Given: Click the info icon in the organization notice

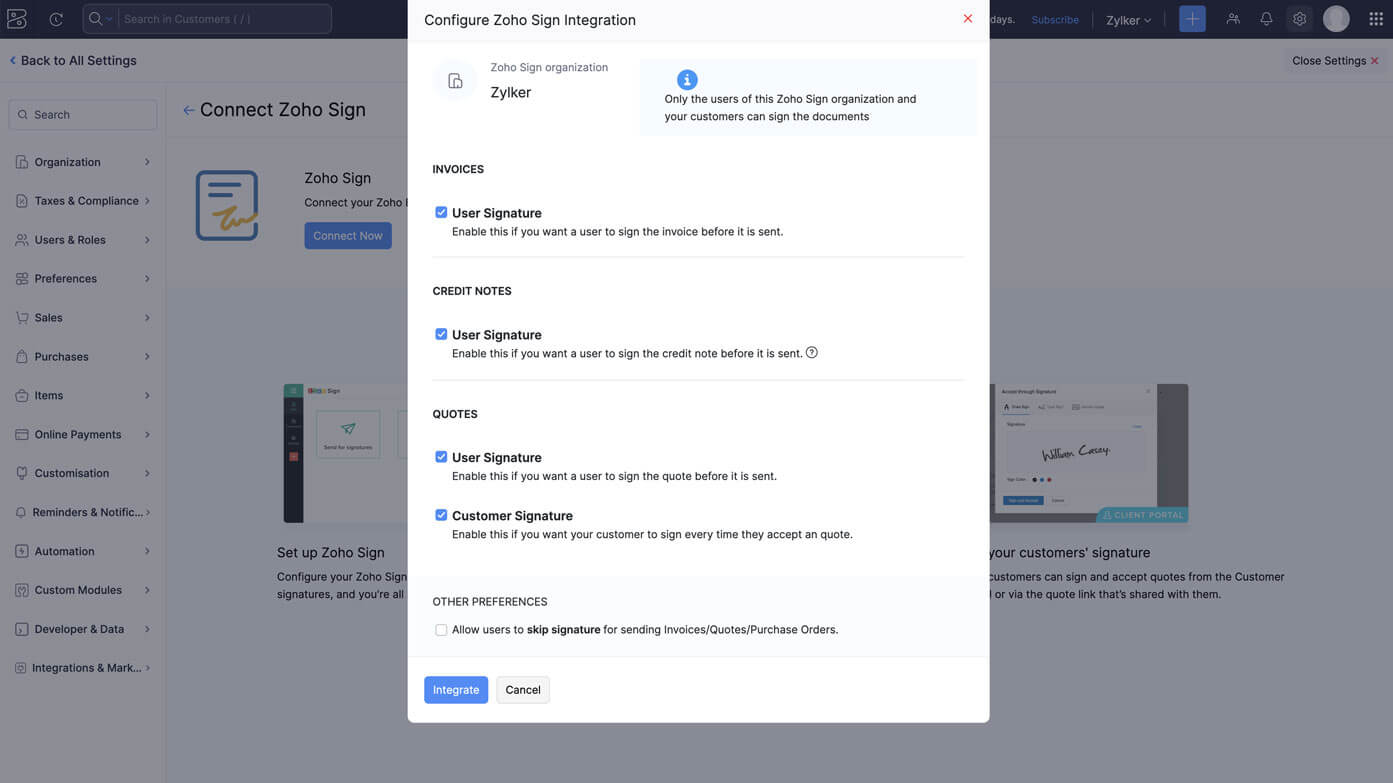Looking at the screenshot, I should [687, 80].
